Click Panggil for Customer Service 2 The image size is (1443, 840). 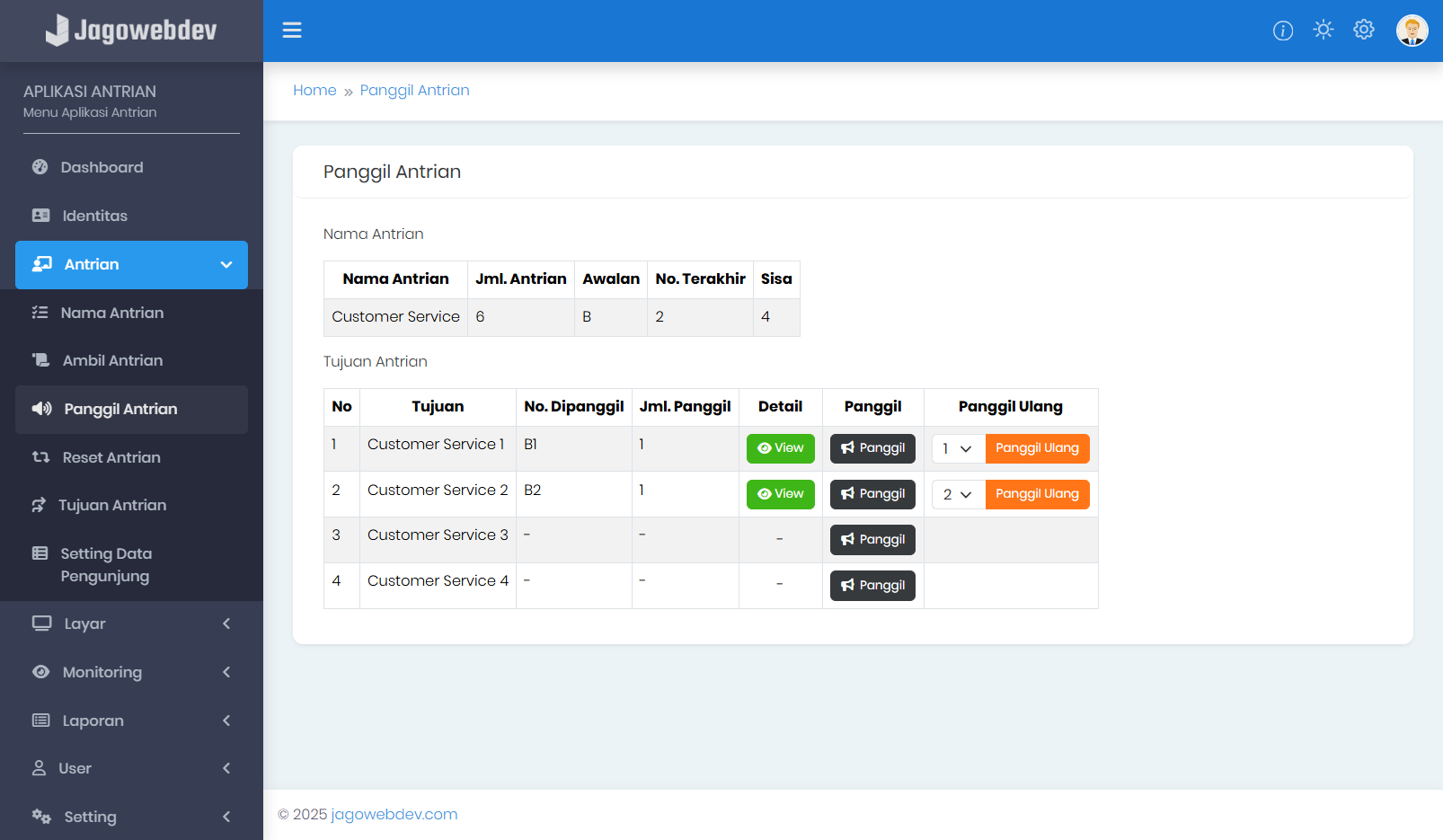(x=872, y=494)
